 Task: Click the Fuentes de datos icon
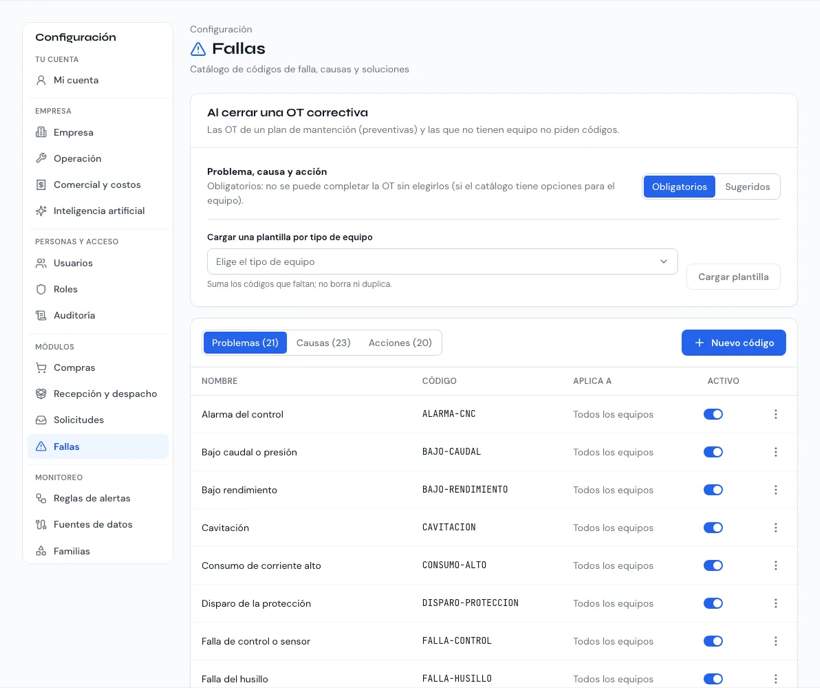[41, 524]
